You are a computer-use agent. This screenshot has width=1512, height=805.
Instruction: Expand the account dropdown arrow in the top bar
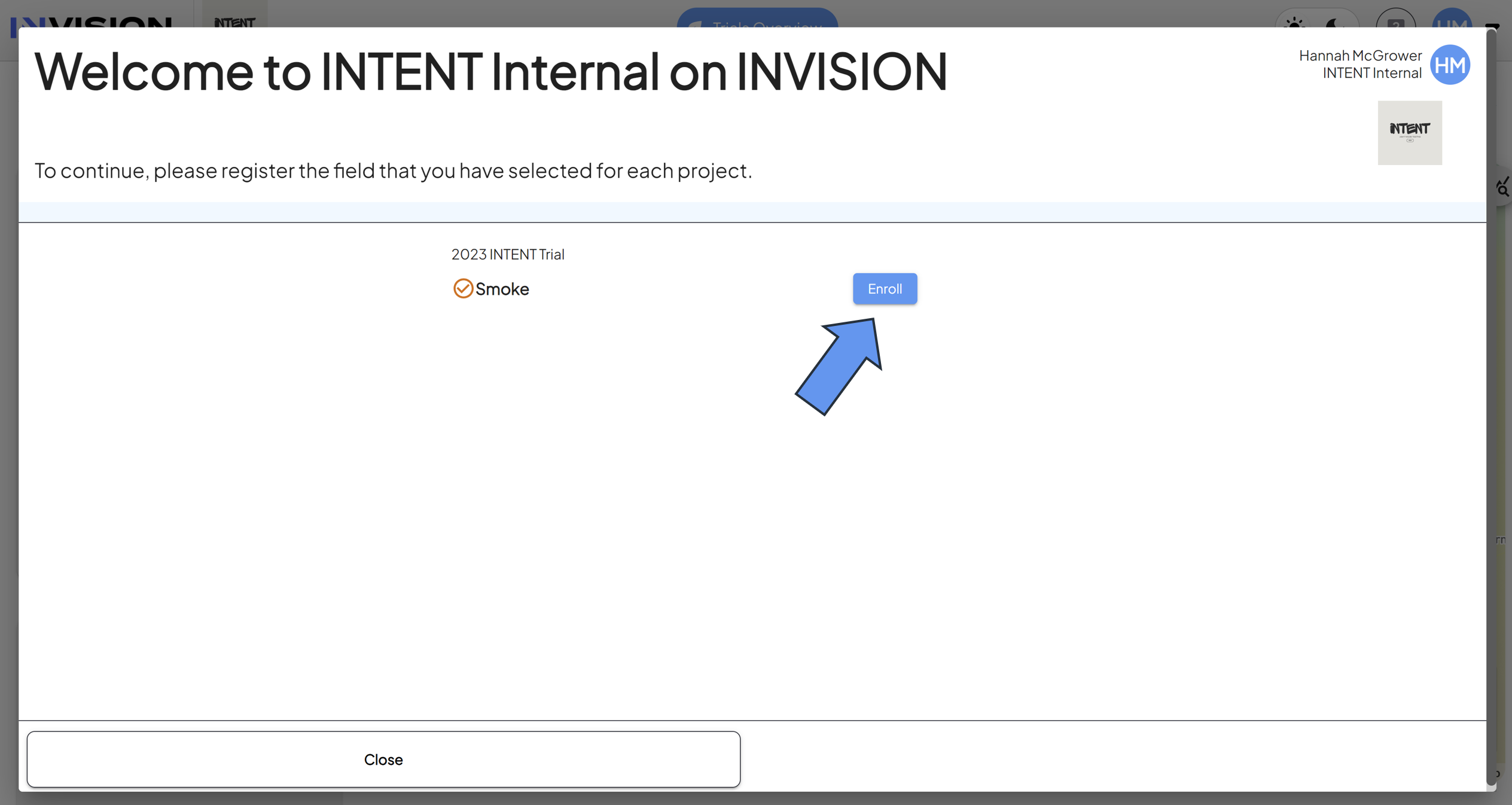click(1493, 26)
